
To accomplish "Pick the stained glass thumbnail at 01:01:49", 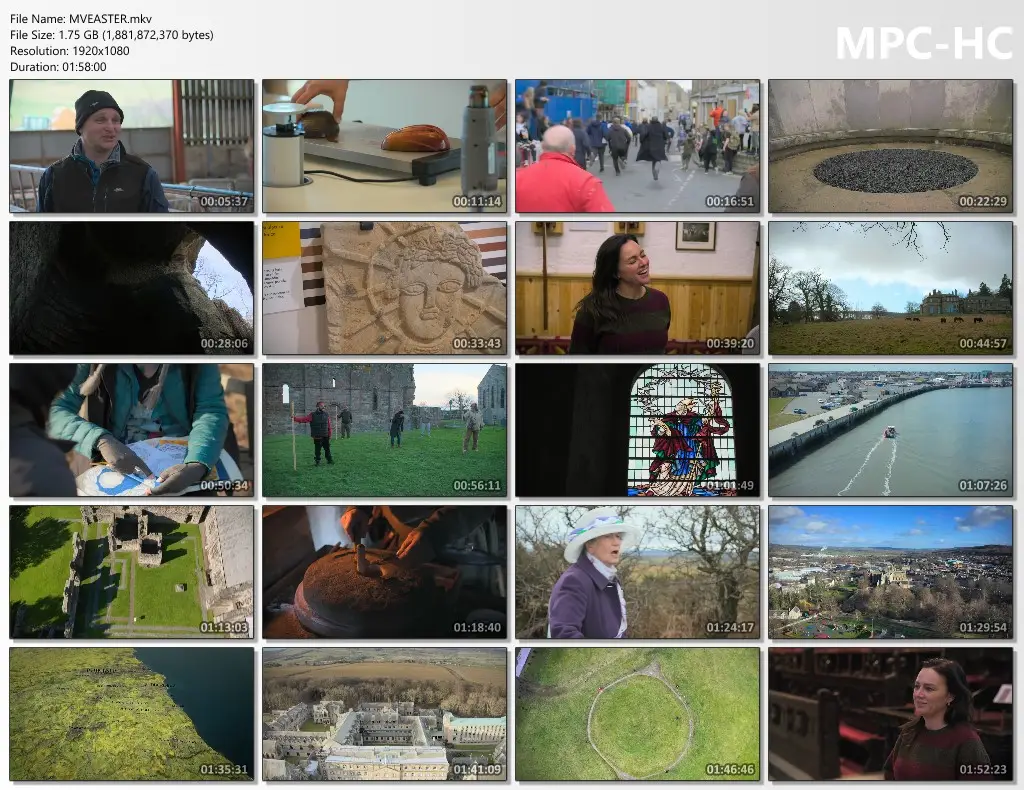I will coord(637,430).
